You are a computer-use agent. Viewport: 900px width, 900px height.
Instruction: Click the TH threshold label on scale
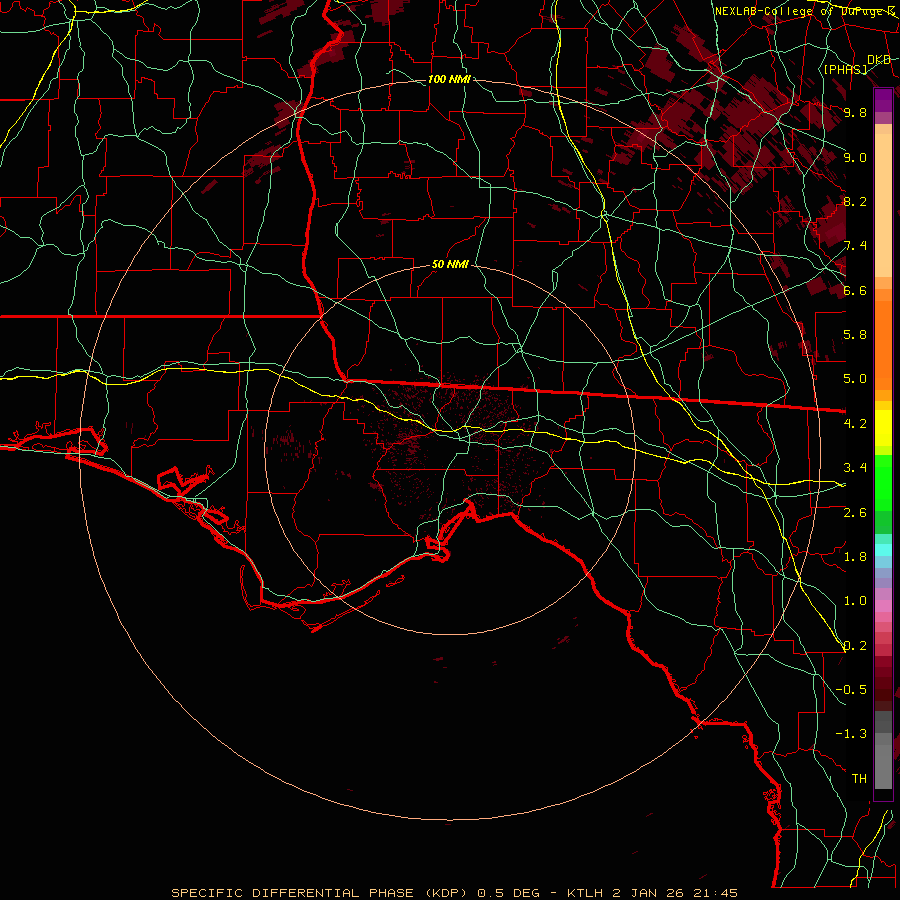point(859,779)
